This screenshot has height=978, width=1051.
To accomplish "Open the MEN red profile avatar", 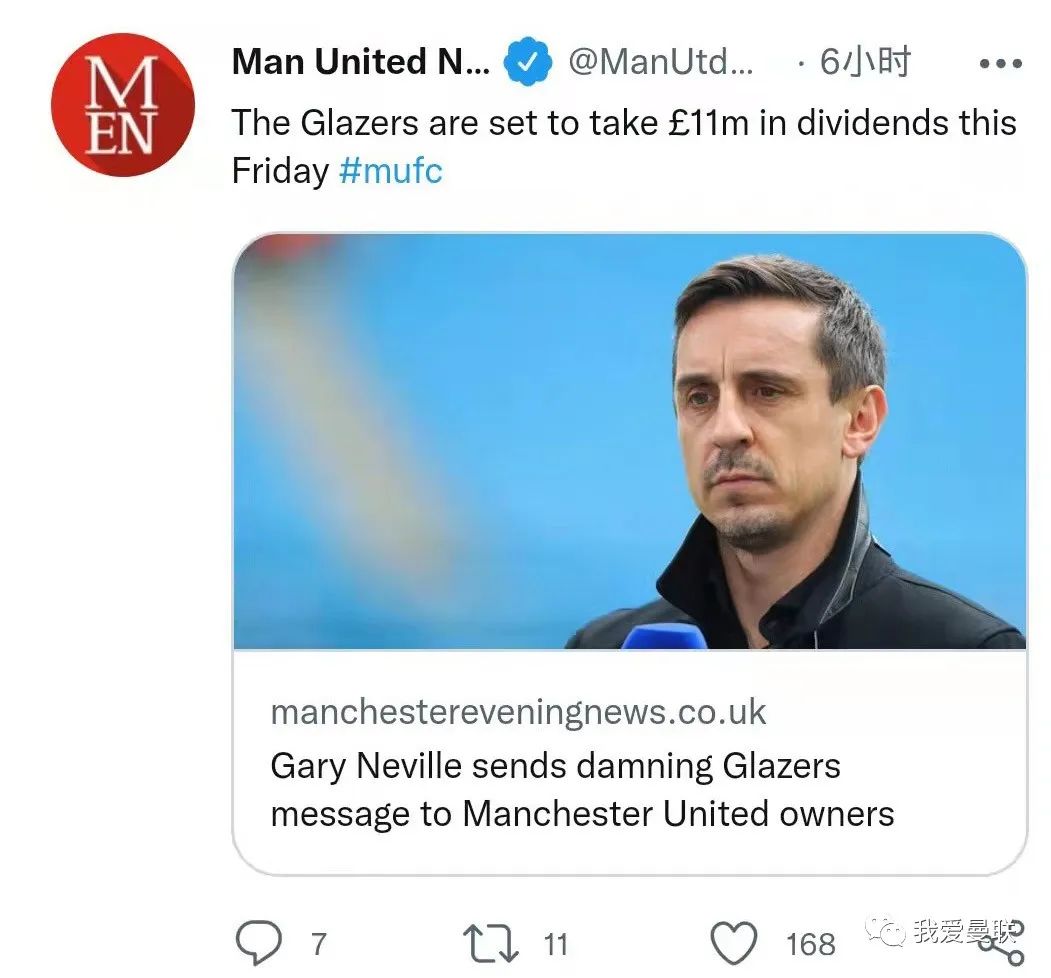I will coord(122,104).
